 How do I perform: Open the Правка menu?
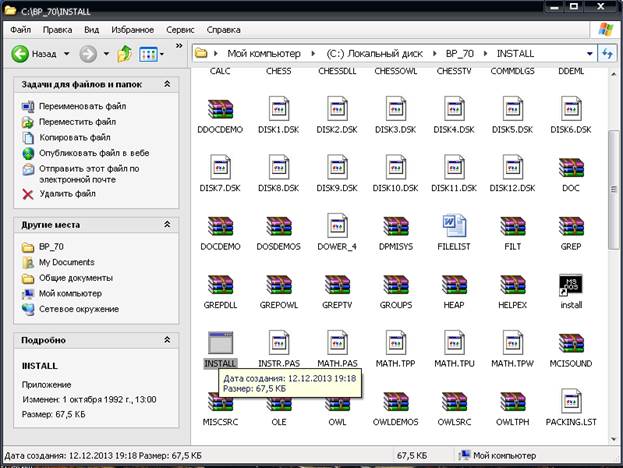click(x=57, y=30)
